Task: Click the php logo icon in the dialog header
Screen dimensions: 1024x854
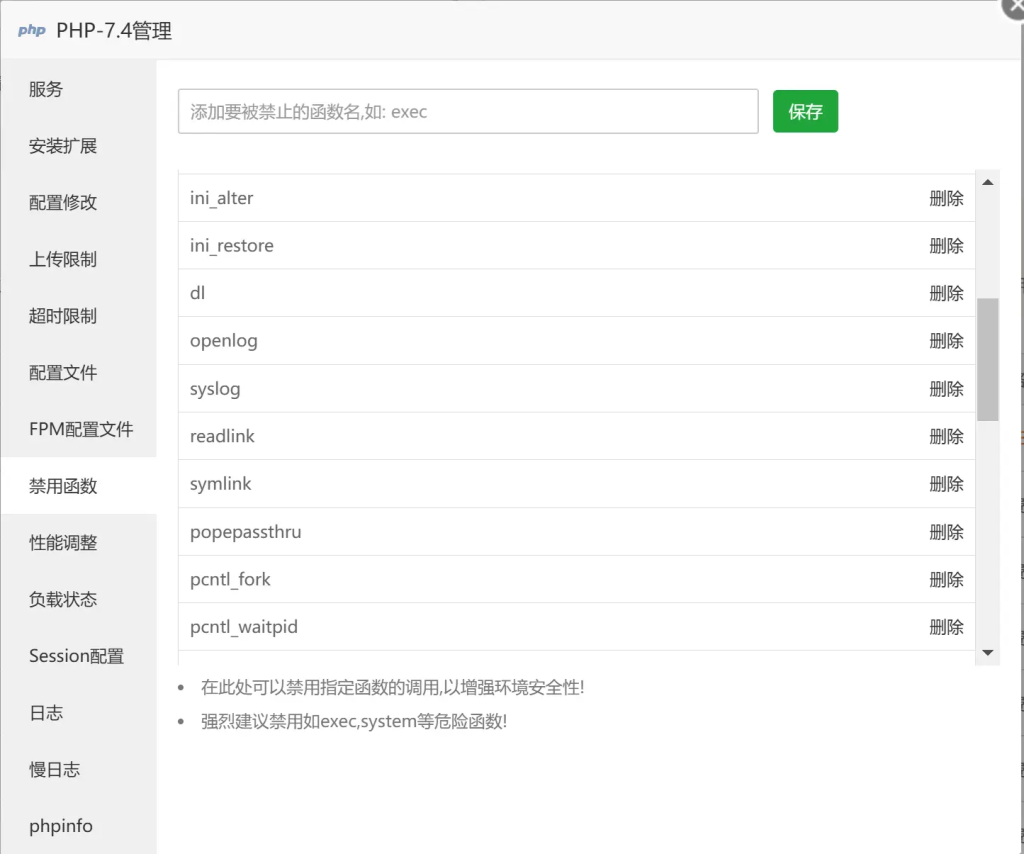Action: (x=31, y=31)
